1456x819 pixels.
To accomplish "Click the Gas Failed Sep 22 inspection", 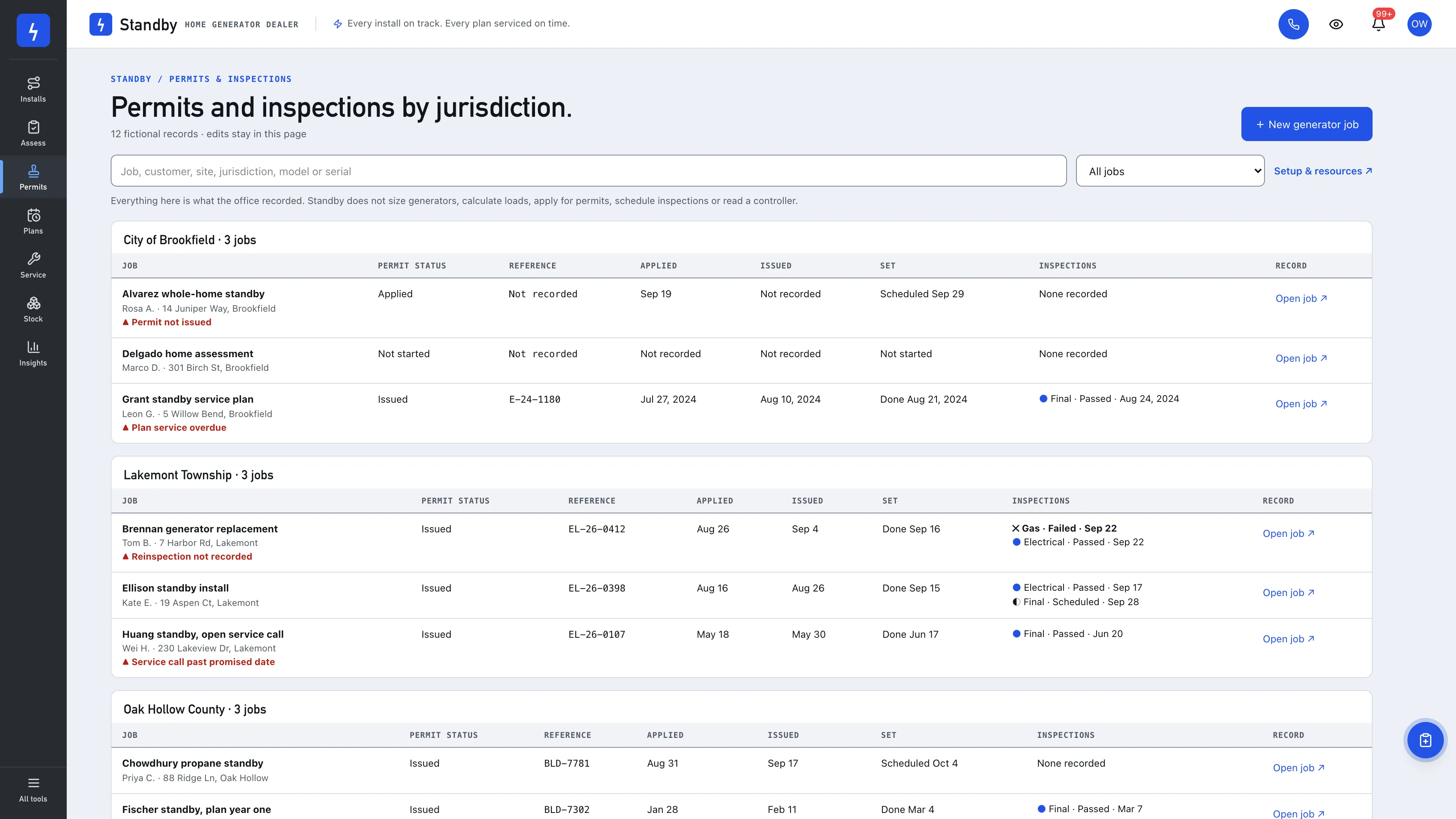I will [1064, 528].
